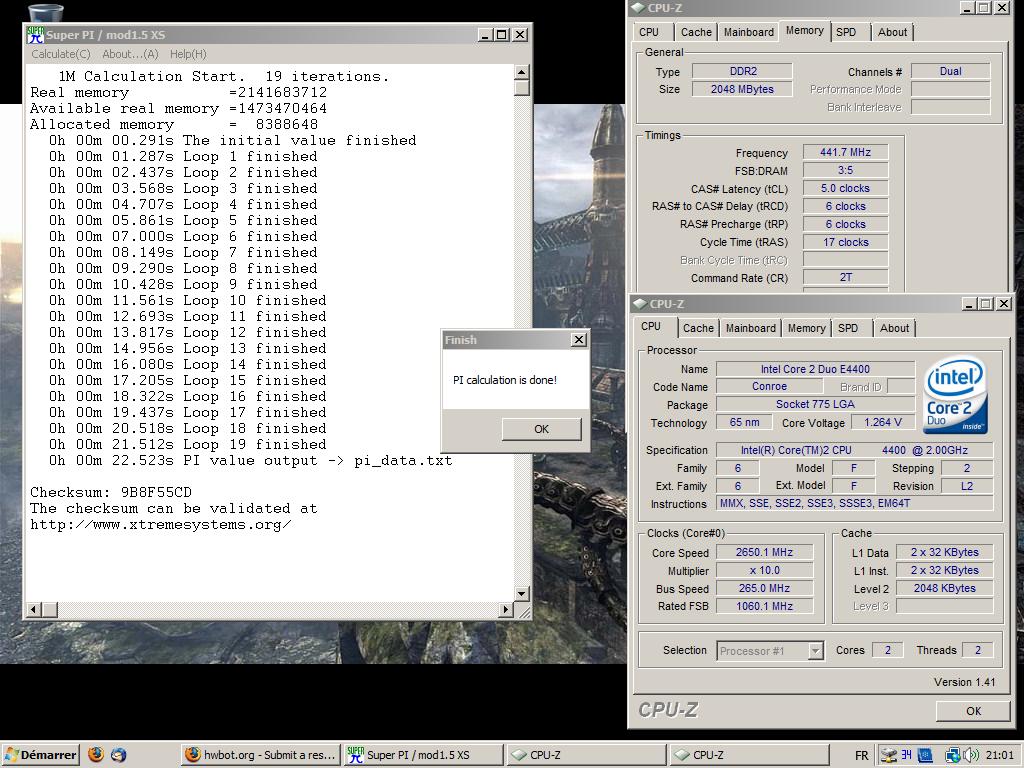
Task: Switch to first CPU-Z taskbar button
Action: (x=586, y=755)
